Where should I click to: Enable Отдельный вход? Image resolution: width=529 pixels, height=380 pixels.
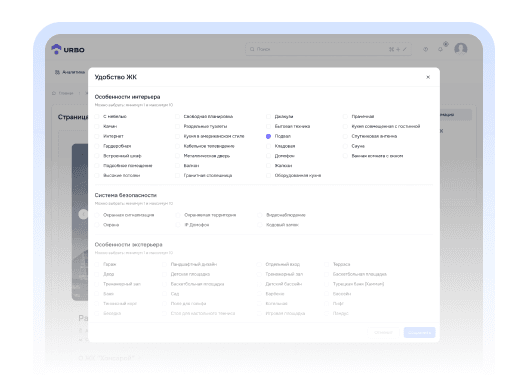259,264
